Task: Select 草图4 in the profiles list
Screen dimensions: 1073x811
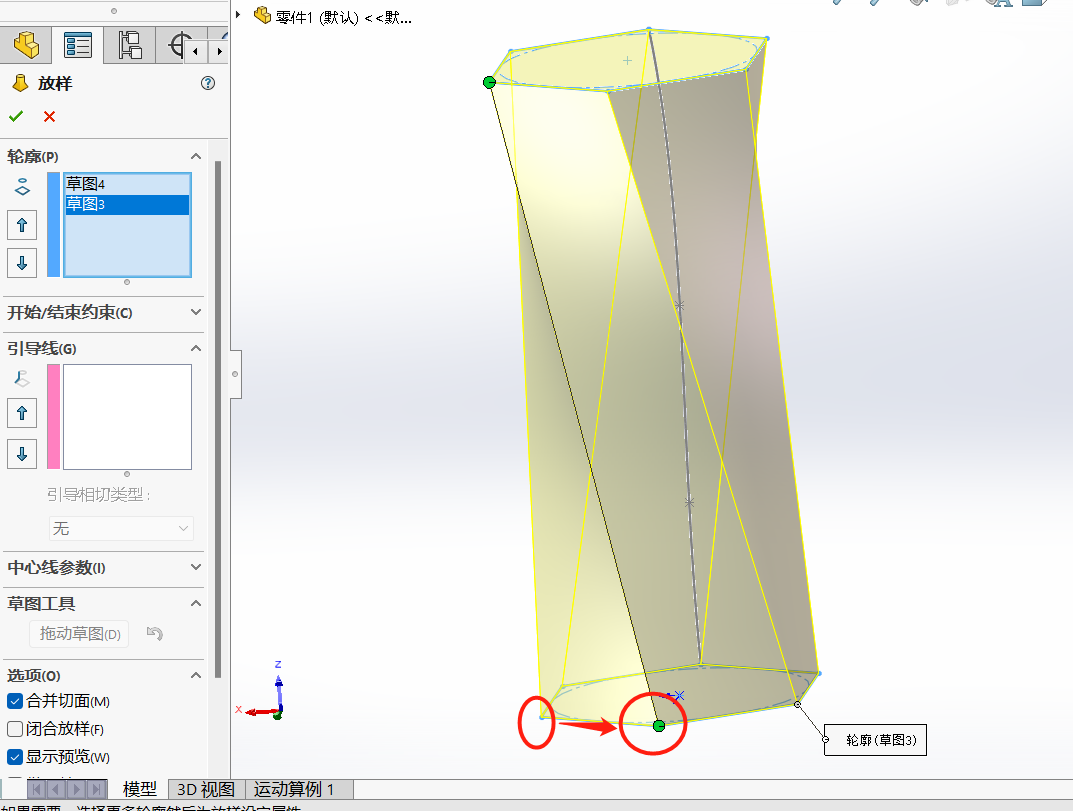Action: (x=127, y=184)
